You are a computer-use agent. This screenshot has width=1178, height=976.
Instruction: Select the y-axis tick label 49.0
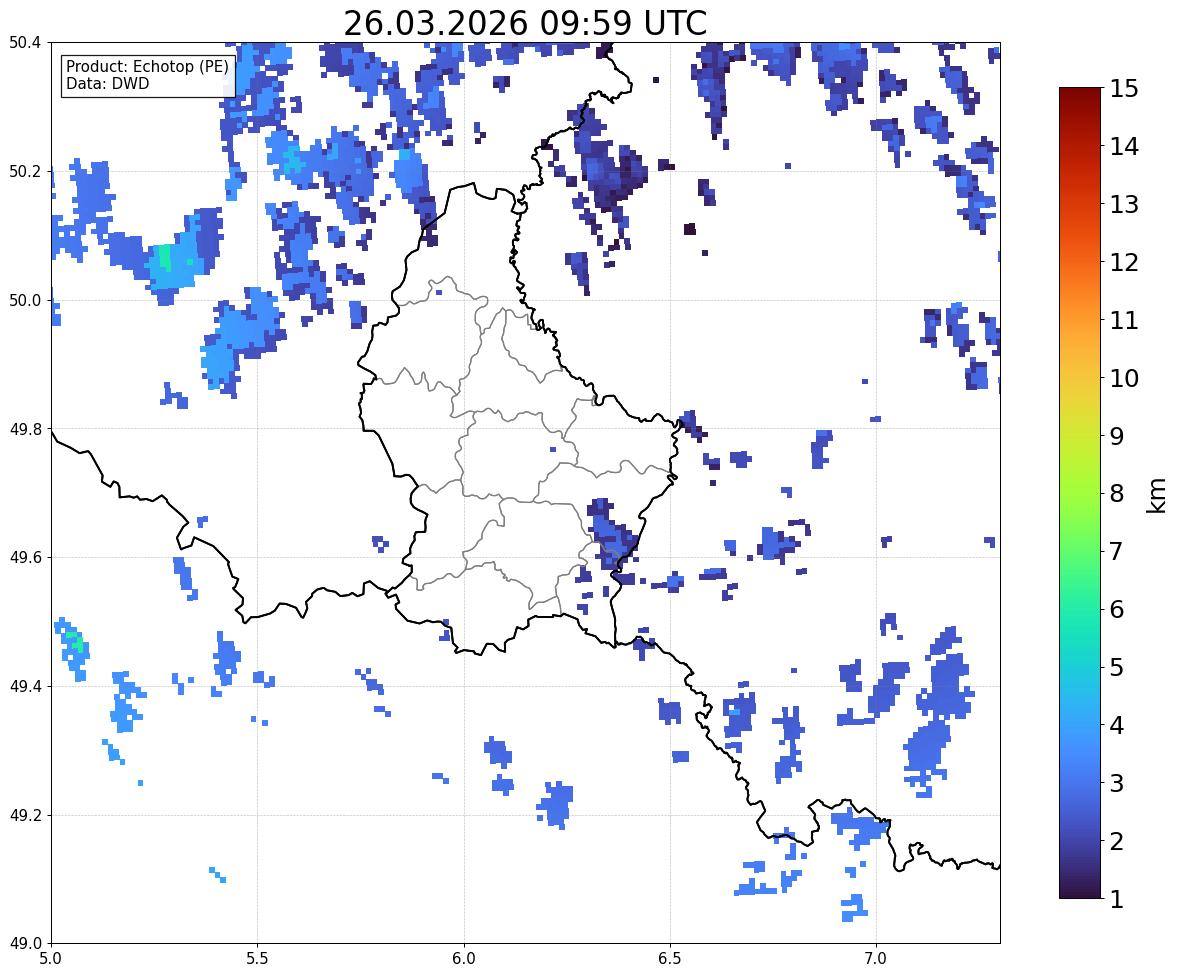25,944
